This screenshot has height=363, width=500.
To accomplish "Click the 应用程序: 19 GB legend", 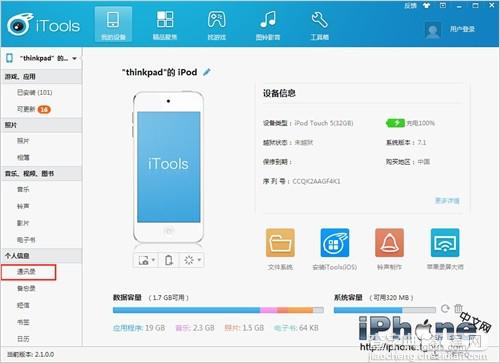I will tap(139, 328).
